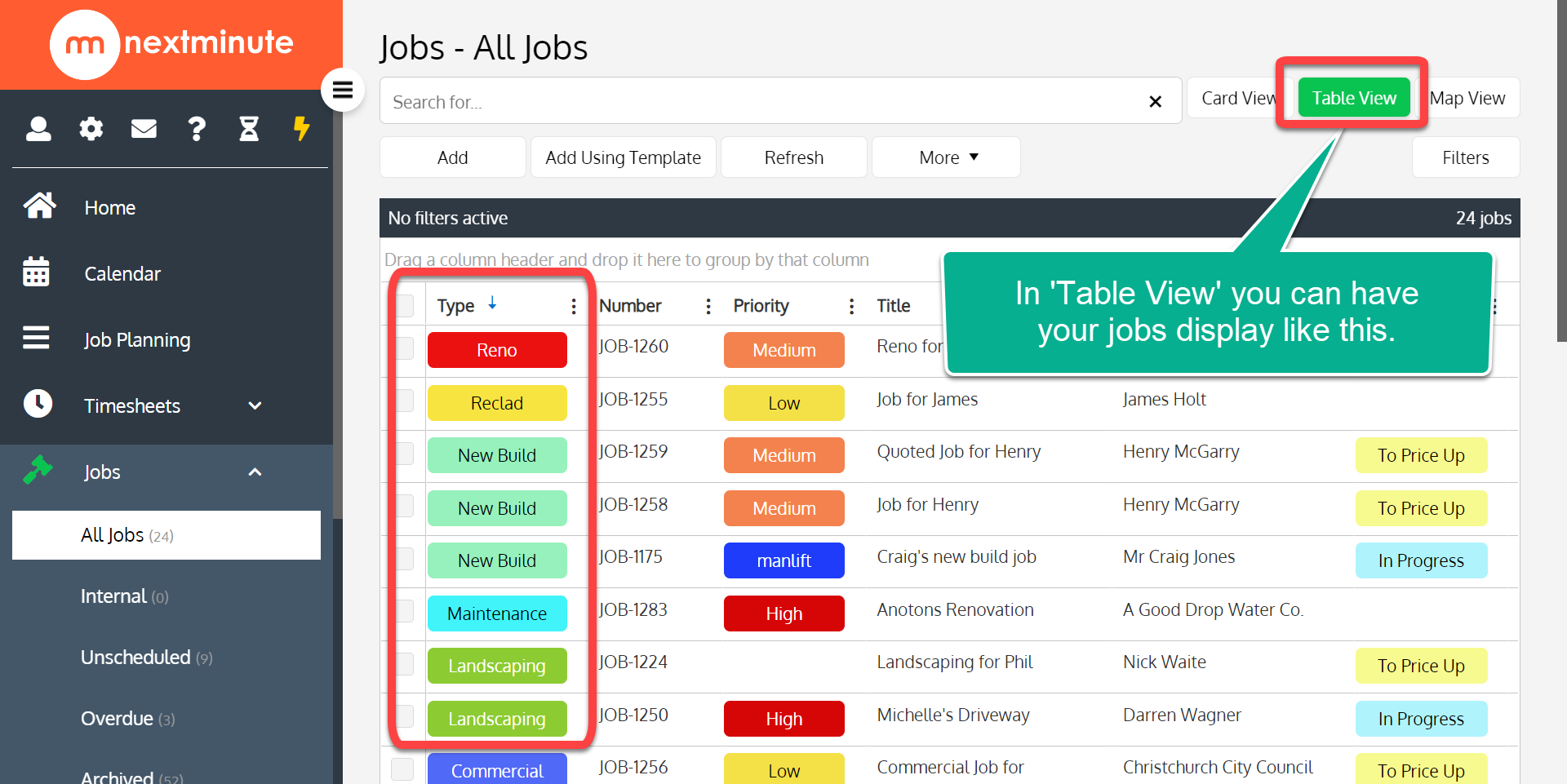Open Home in the sidebar
Image resolution: width=1567 pixels, height=784 pixels.
pyautogui.click(x=110, y=207)
